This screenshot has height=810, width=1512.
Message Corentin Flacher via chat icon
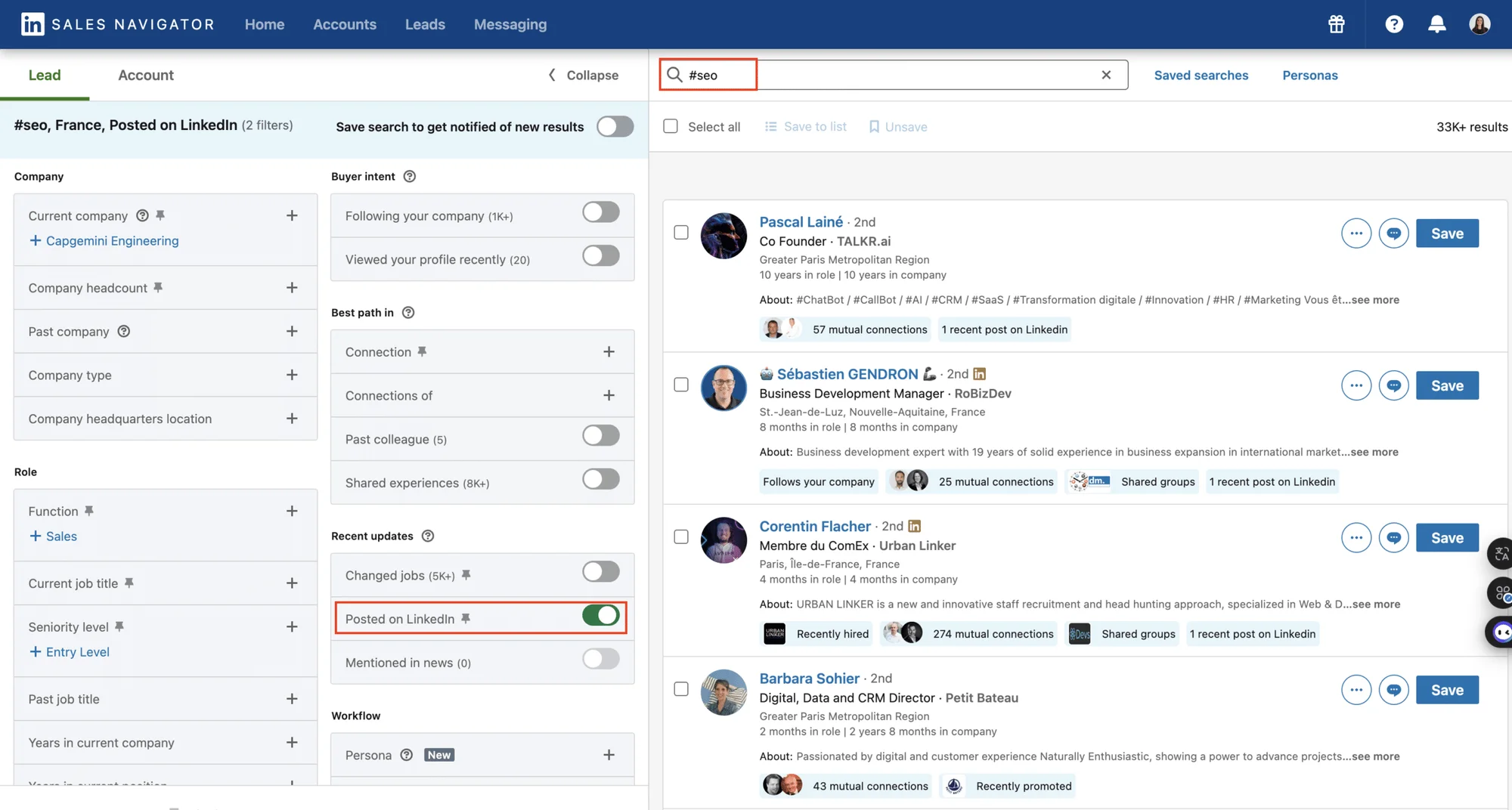tap(1393, 538)
